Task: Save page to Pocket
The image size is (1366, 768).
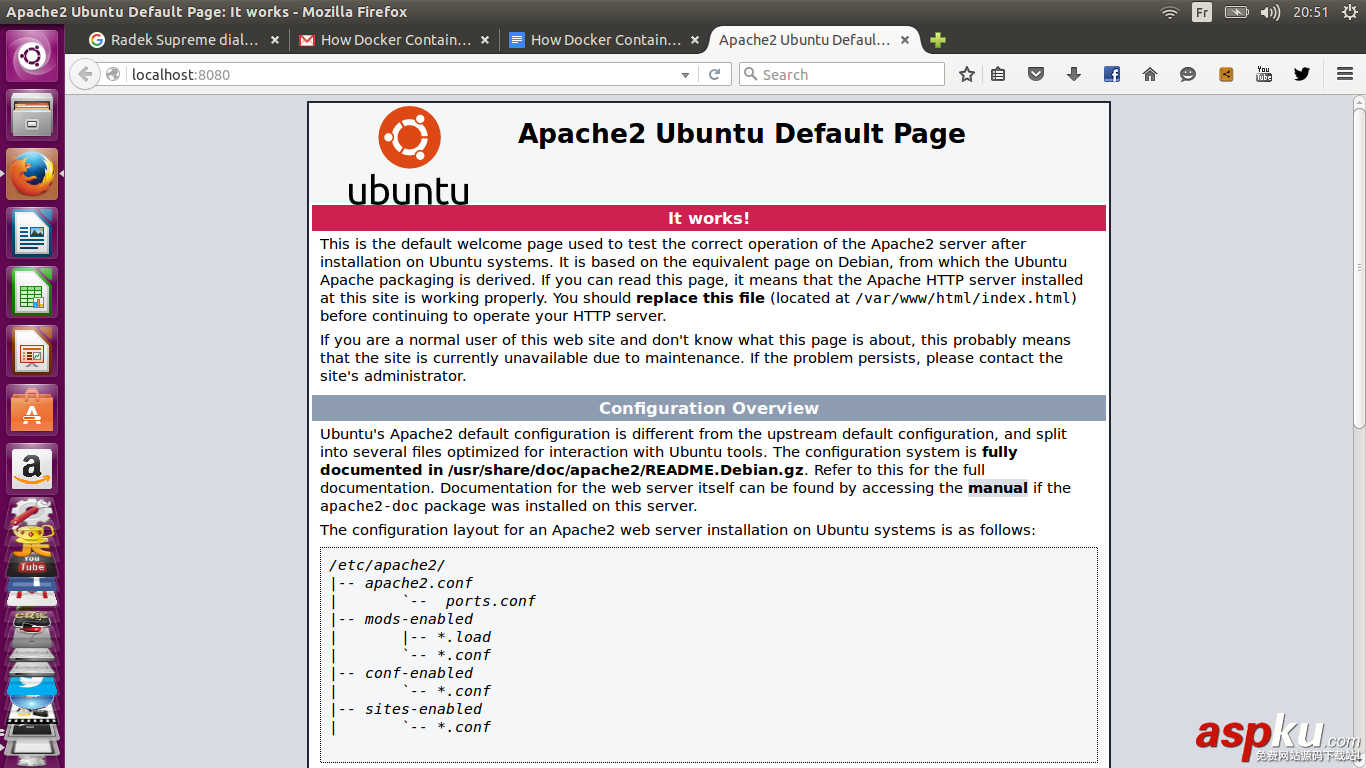Action: click(x=1036, y=74)
